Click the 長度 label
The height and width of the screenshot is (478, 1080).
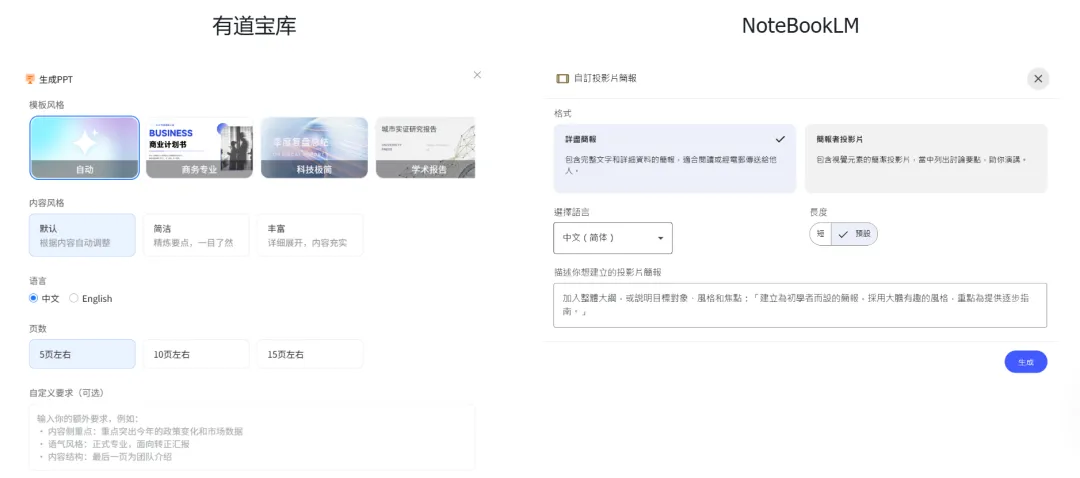(x=818, y=212)
